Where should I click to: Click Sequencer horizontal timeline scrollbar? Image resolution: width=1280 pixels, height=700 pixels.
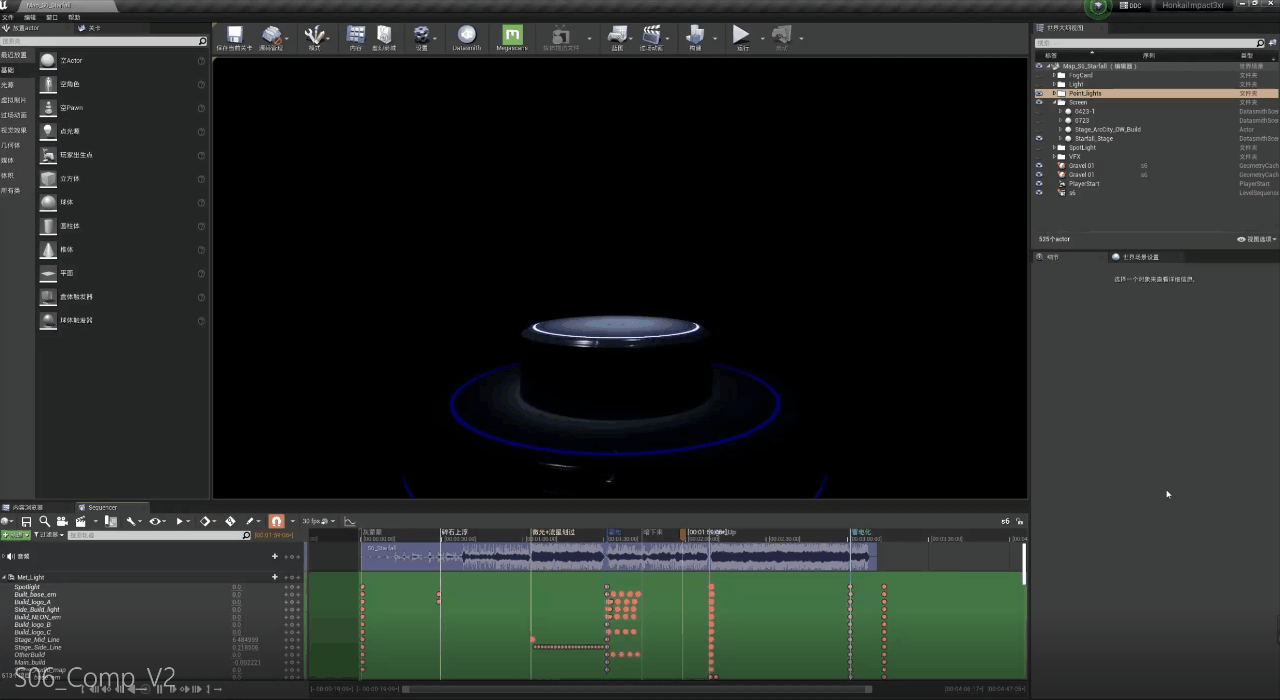[x=636, y=689]
